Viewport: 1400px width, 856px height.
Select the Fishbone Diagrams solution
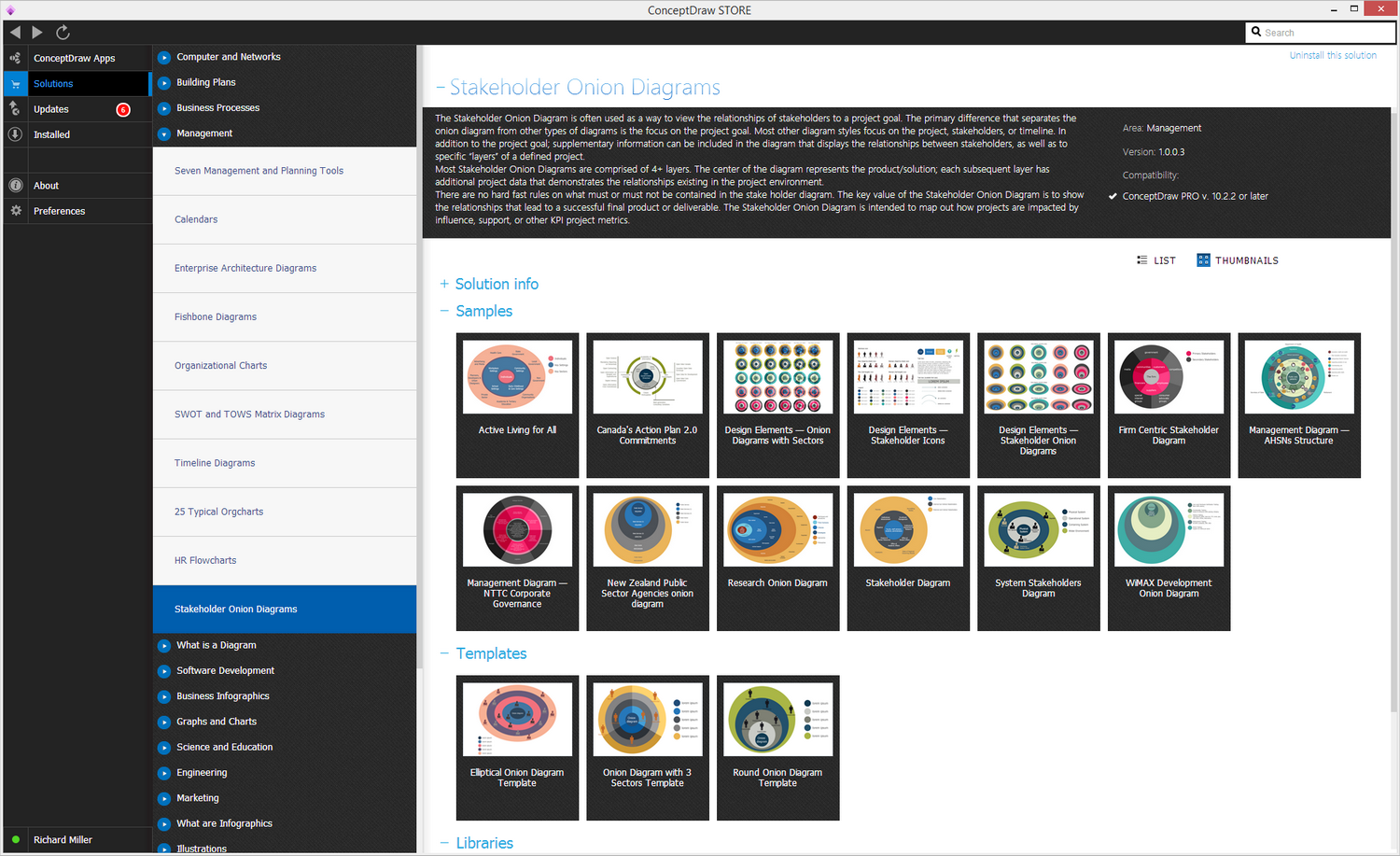click(x=285, y=316)
